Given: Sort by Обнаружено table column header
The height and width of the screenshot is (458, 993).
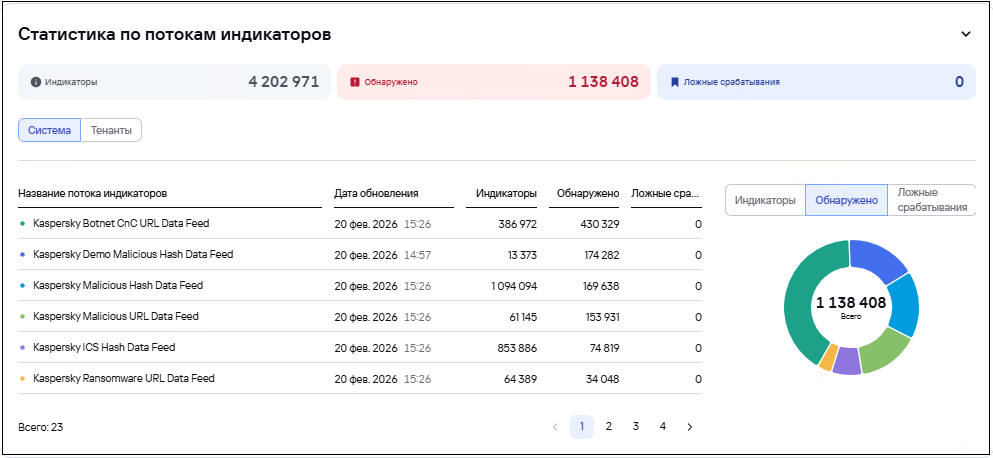Looking at the screenshot, I should click(x=588, y=194).
